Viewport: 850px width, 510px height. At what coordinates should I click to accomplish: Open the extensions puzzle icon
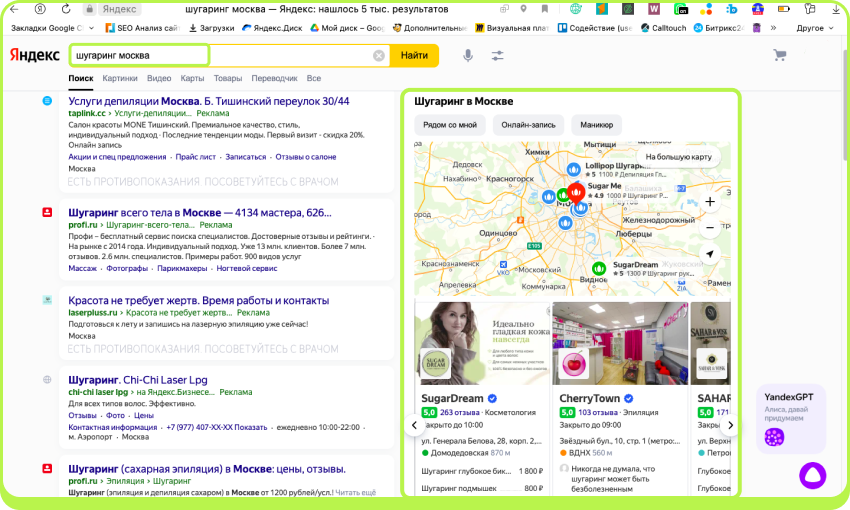pyautogui.click(x=810, y=9)
